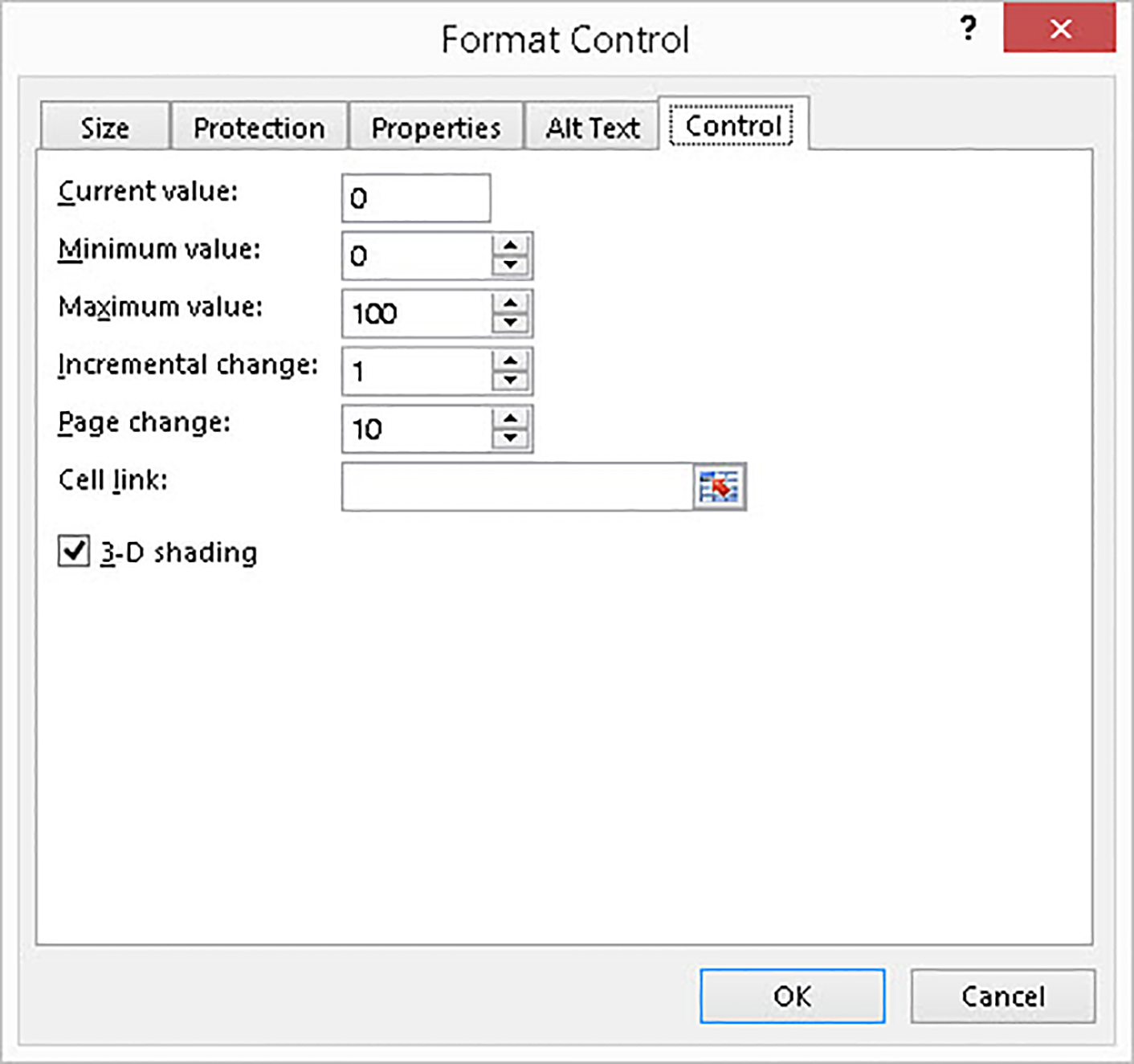This screenshot has height=1064, width=1134.
Task: Click inside the Current value field
Action: pos(415,197)
